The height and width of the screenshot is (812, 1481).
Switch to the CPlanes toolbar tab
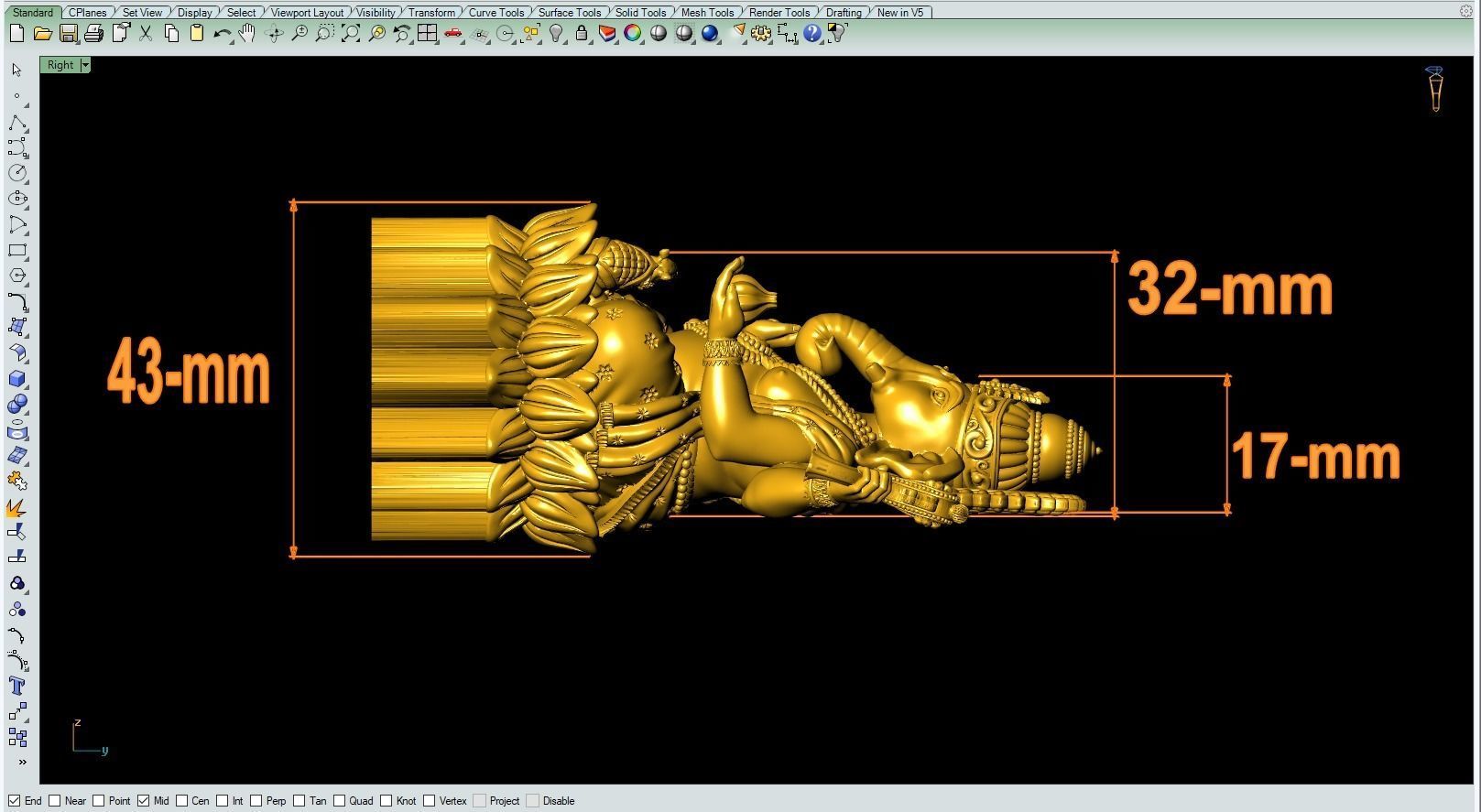pos(88,13)
